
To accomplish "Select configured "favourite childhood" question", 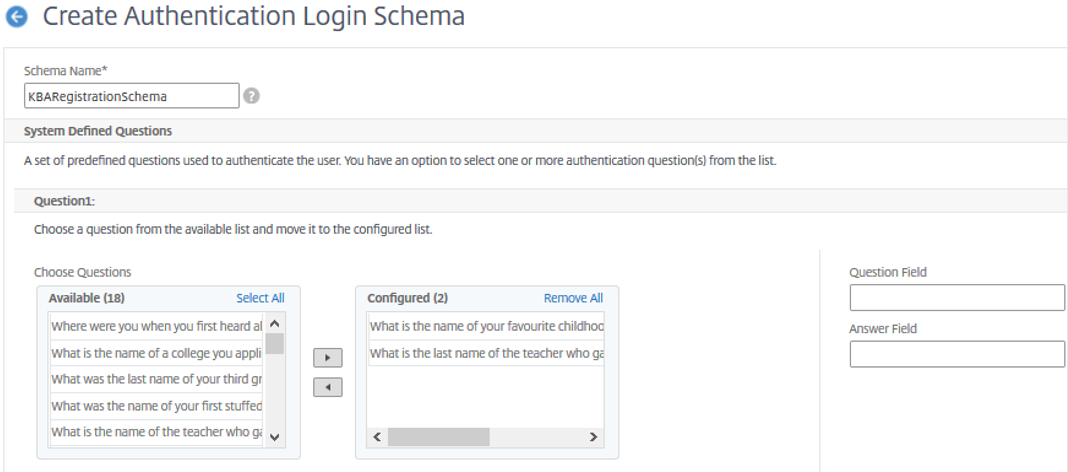I will pyautogui.click(x=486, y=326).
